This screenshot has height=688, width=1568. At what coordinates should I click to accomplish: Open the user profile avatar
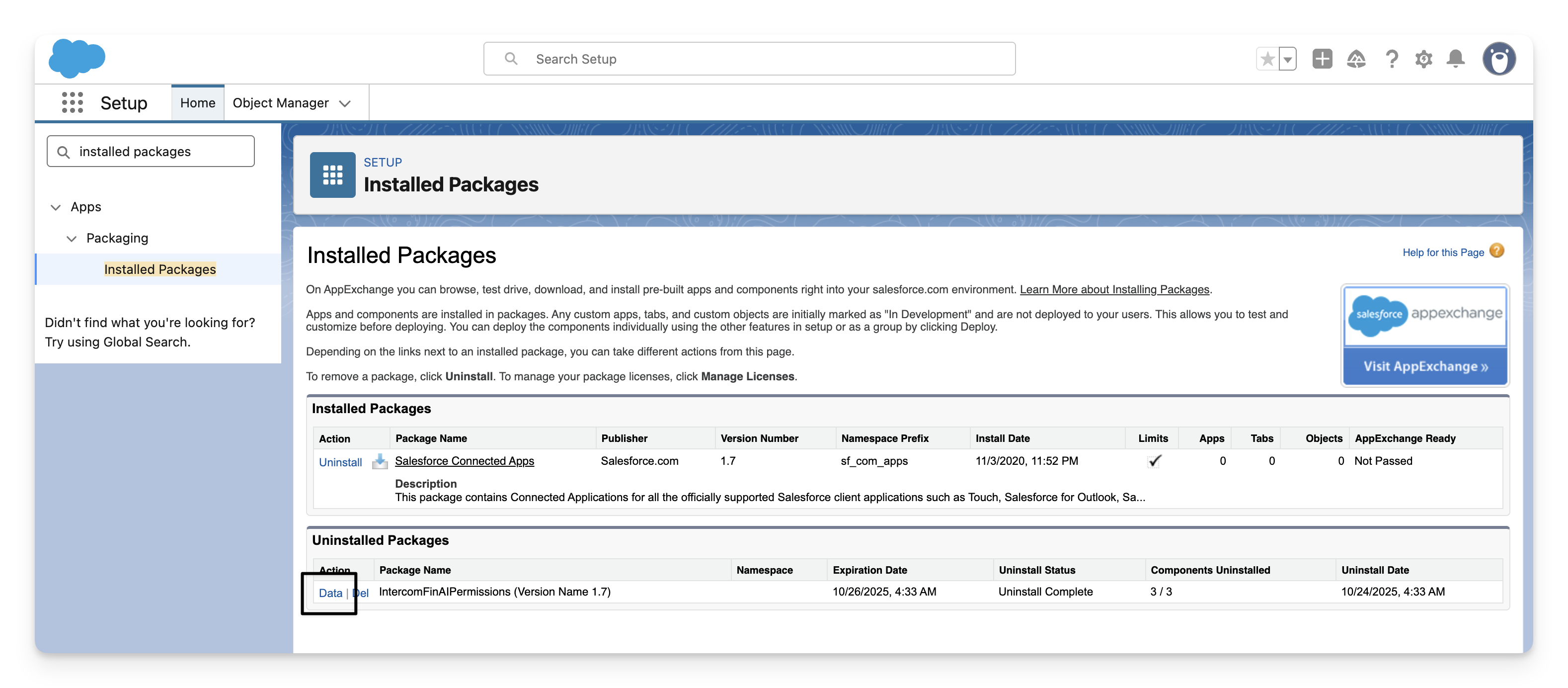(x=1498, y=59)
